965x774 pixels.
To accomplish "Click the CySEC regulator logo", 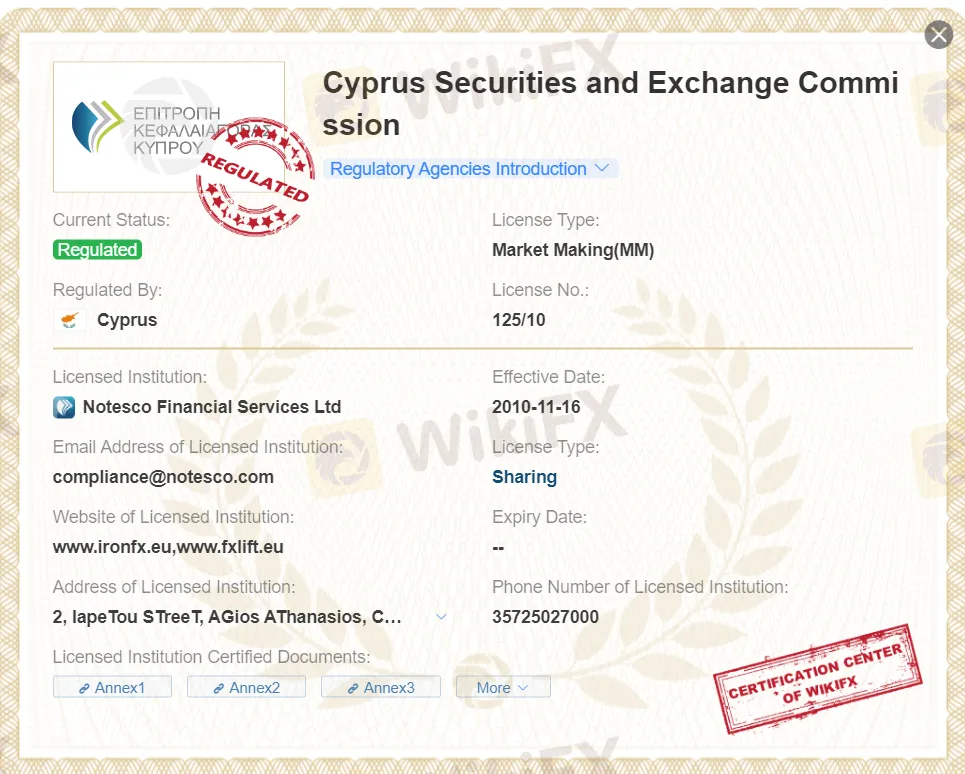I will (x=169, y=127).
